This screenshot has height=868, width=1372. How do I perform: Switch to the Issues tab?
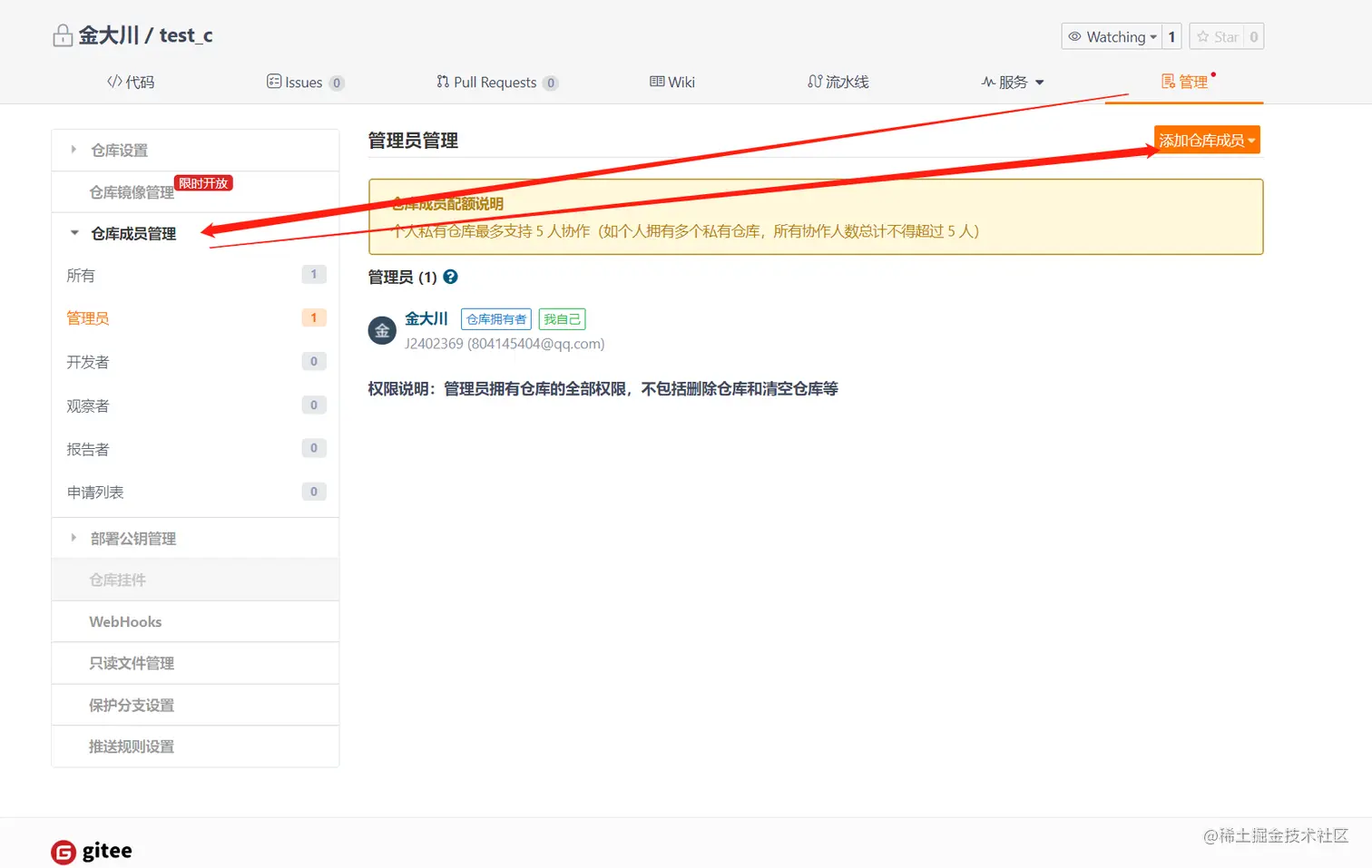click(305, 83)
